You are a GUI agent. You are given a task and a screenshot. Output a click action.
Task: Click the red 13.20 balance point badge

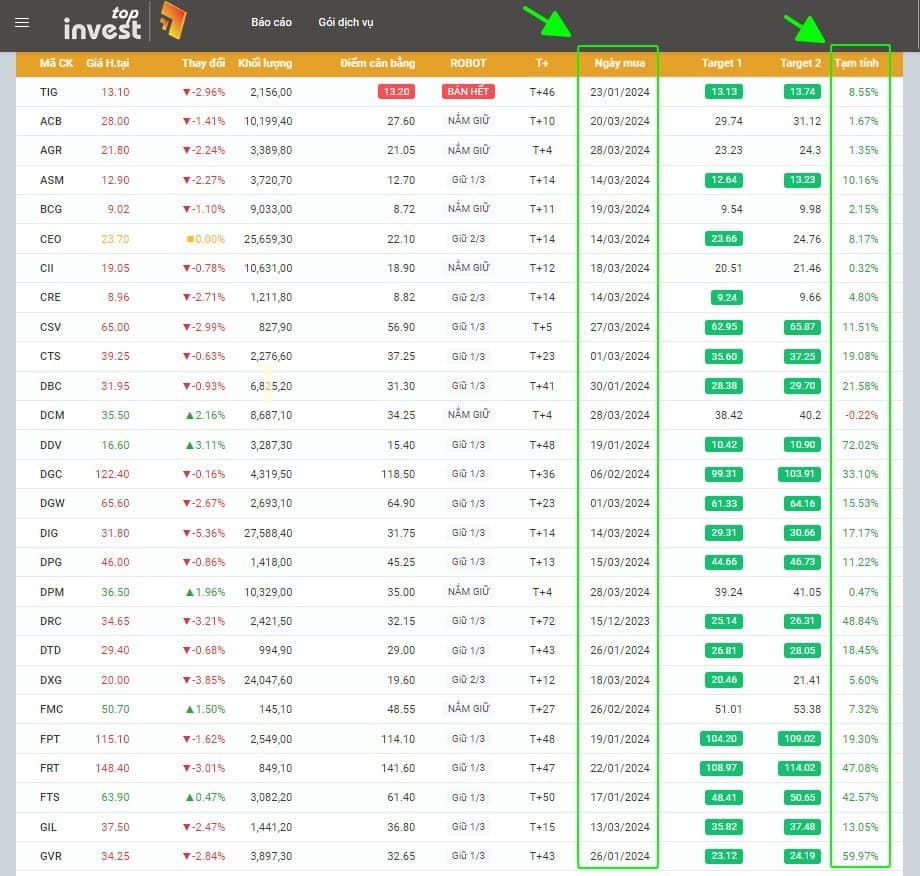[396, 92]
